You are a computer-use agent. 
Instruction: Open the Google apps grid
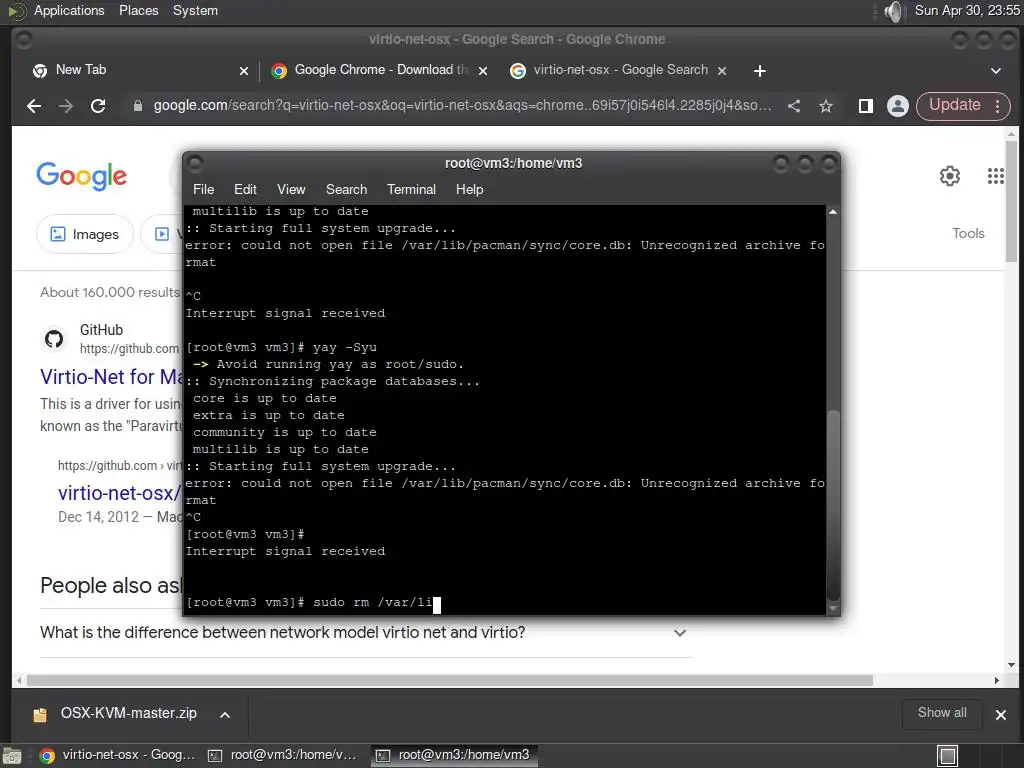(995, 176)
